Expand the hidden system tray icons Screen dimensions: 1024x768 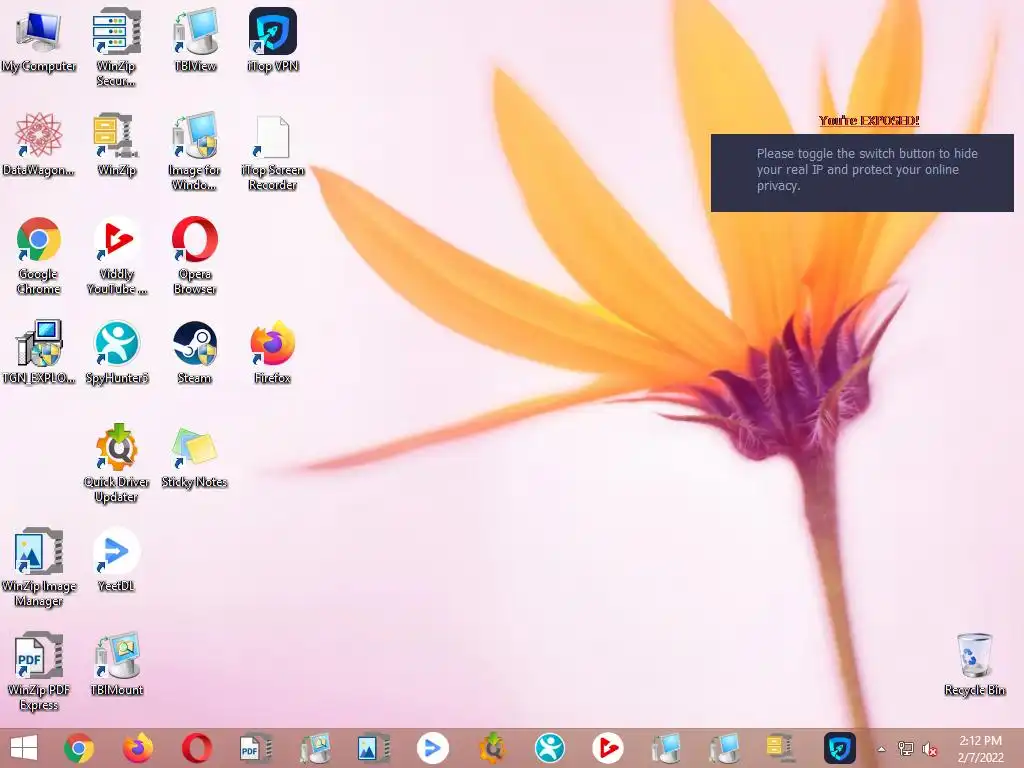coord(881,749)
